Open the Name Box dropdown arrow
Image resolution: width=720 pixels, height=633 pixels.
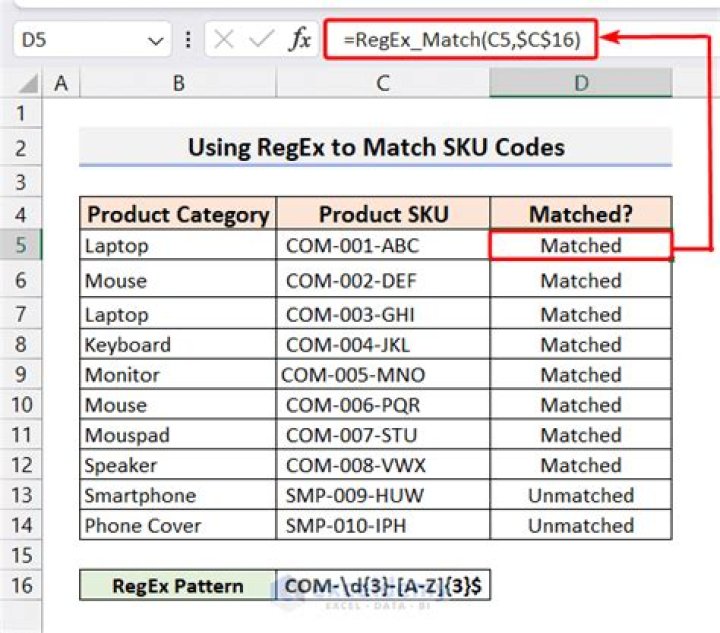coord(156,41)
